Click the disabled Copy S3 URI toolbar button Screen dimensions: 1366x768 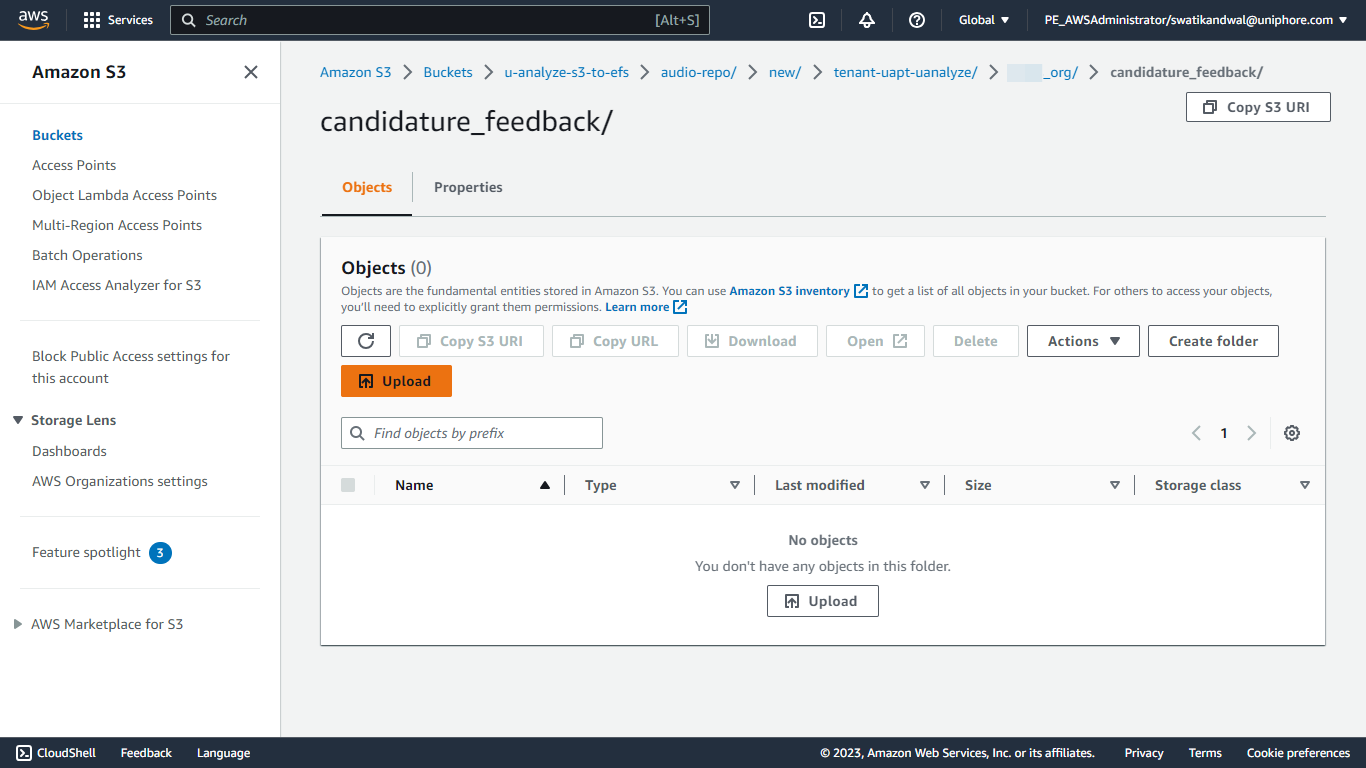pyautogui.click(x=471, y=341)
